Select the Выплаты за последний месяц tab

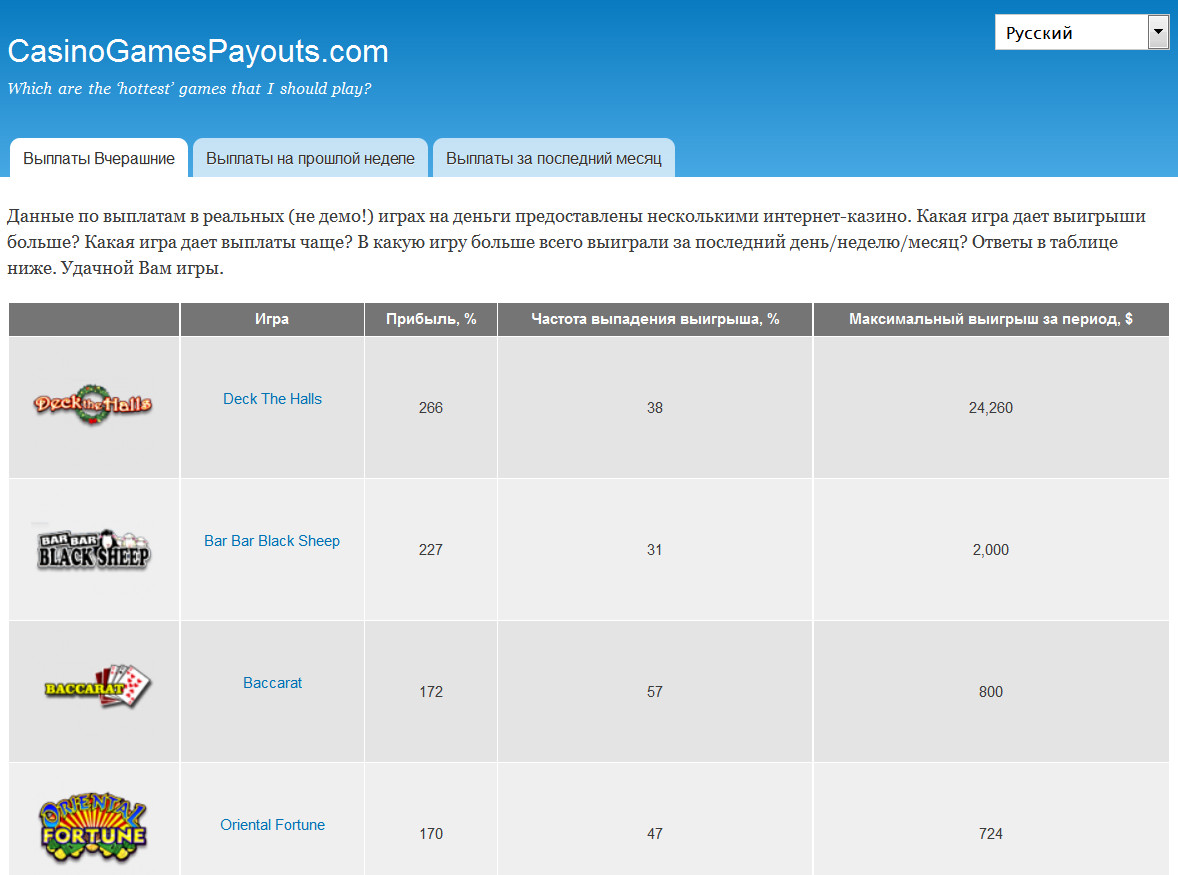point(554,157)
